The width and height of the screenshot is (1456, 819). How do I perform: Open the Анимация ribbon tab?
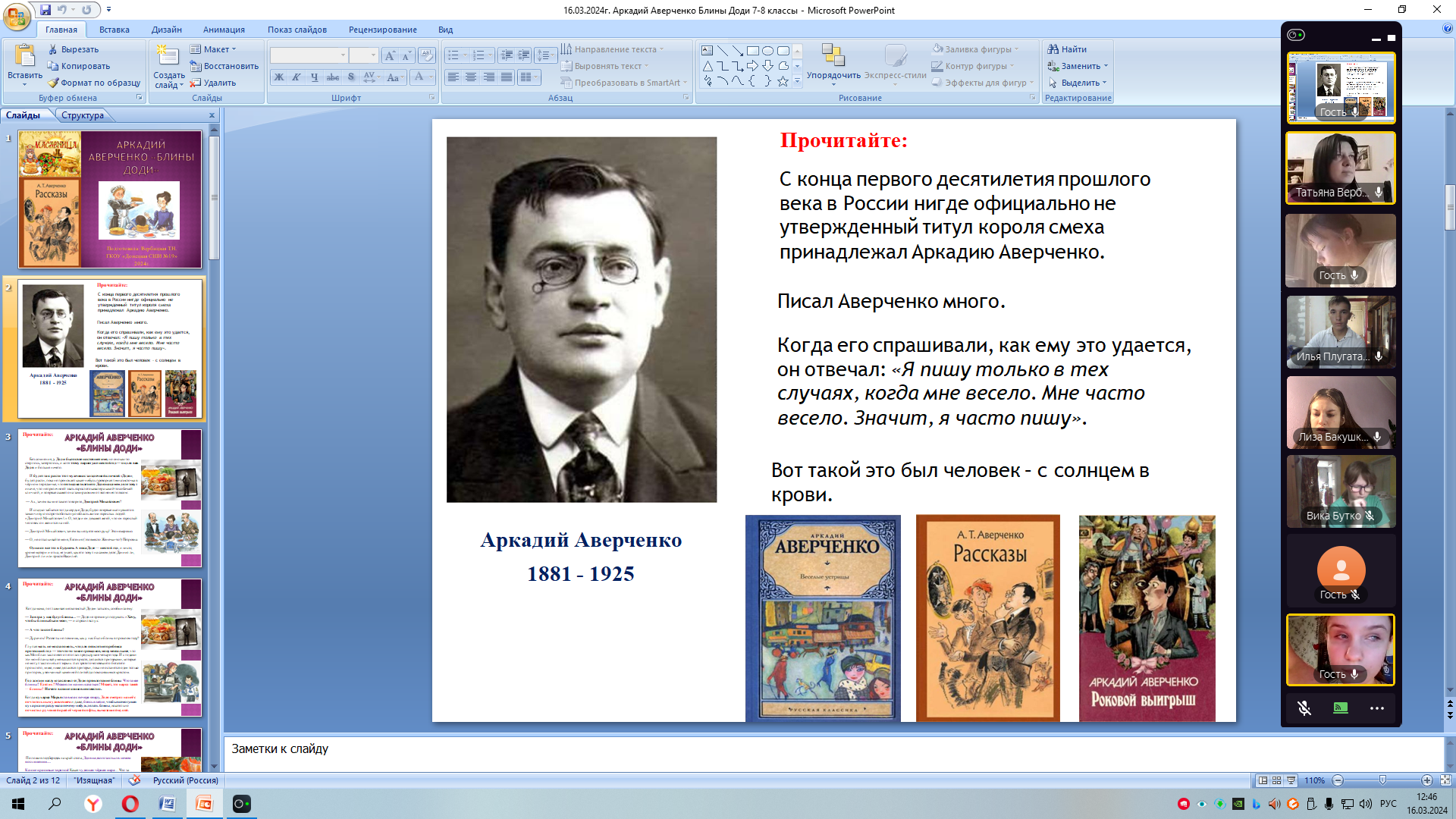[x=224, y=30]
